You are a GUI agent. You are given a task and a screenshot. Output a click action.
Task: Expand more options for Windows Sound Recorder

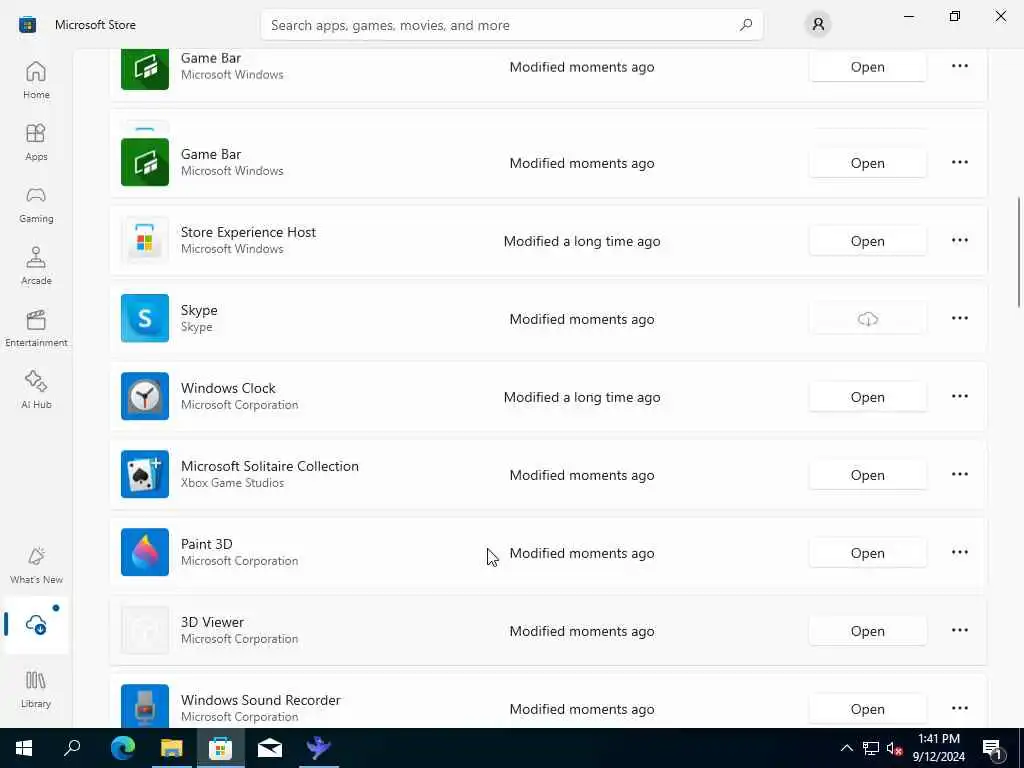[959, 709]
